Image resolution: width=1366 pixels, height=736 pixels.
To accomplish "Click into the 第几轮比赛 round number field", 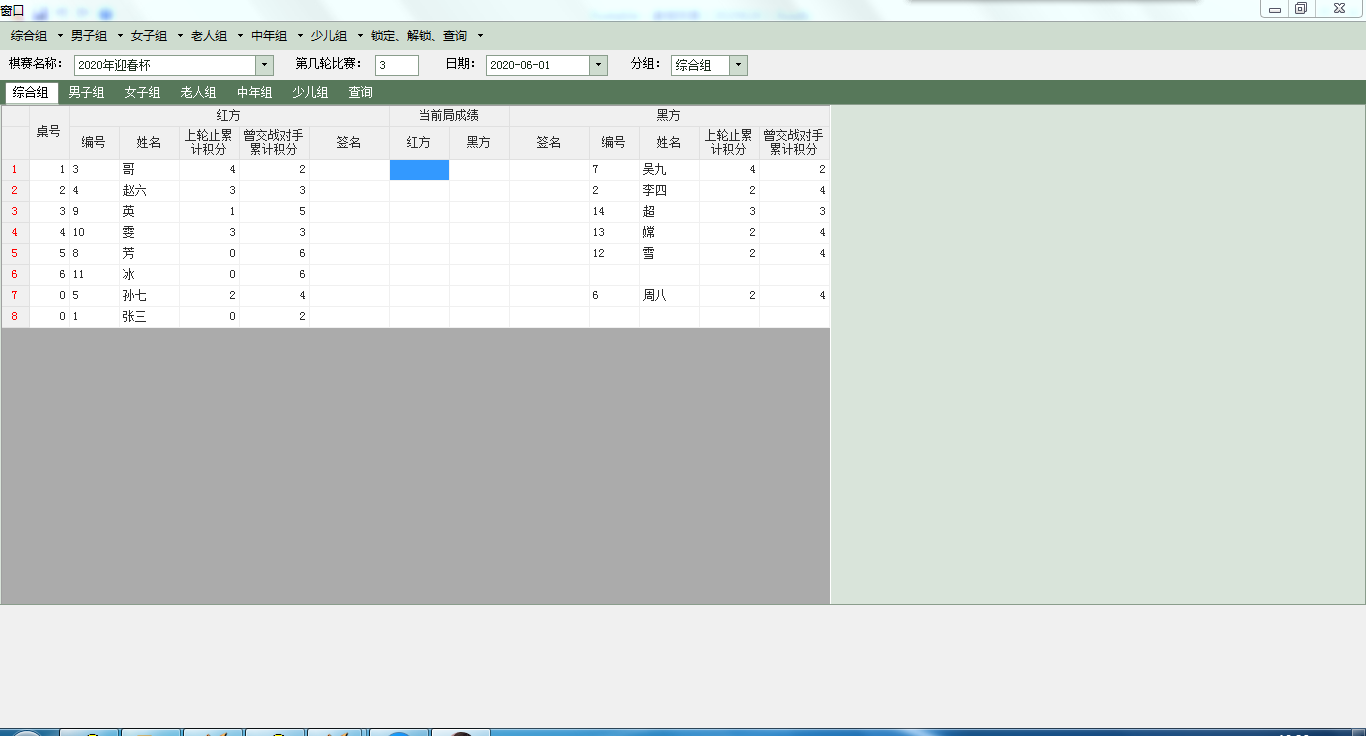I will [397, 65].
